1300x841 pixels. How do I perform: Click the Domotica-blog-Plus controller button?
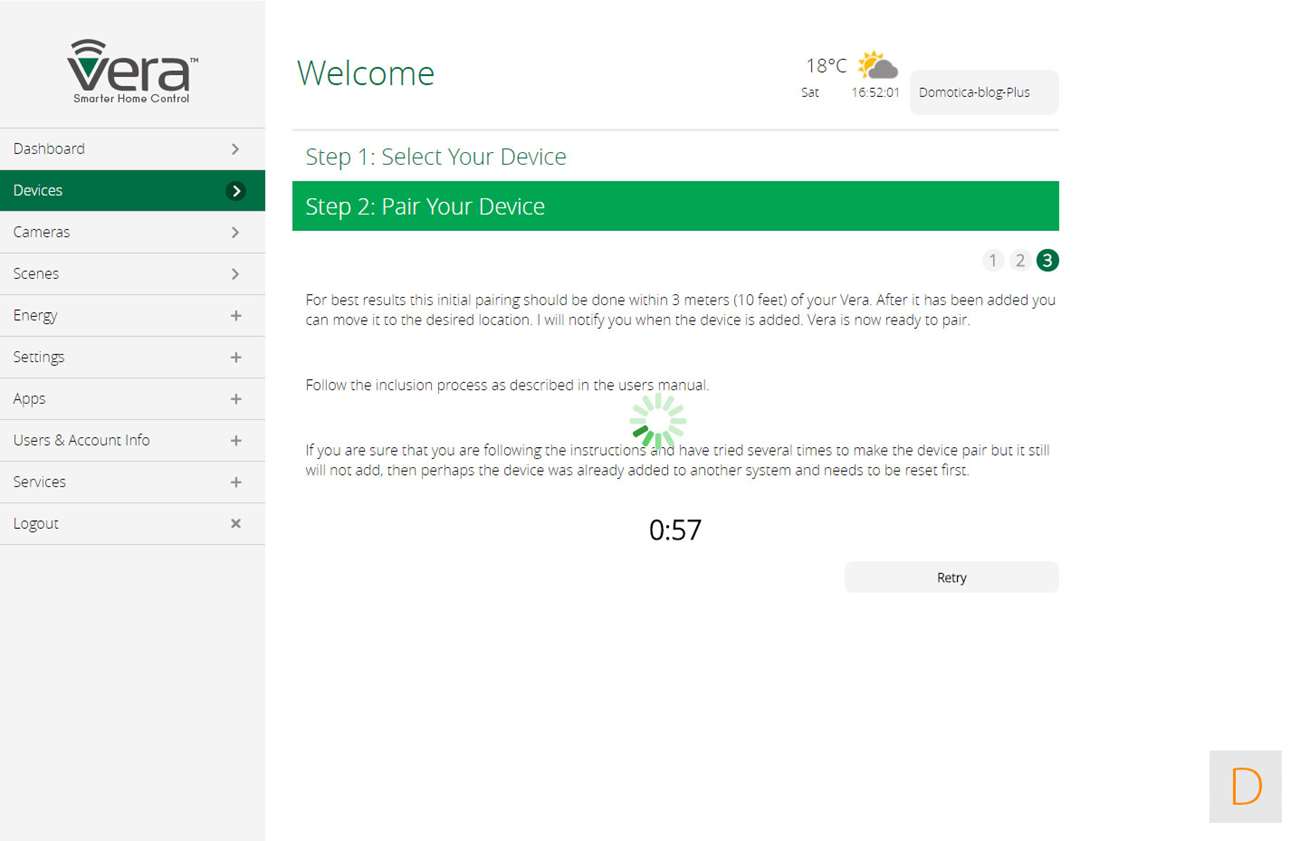[x=983, y=92]
